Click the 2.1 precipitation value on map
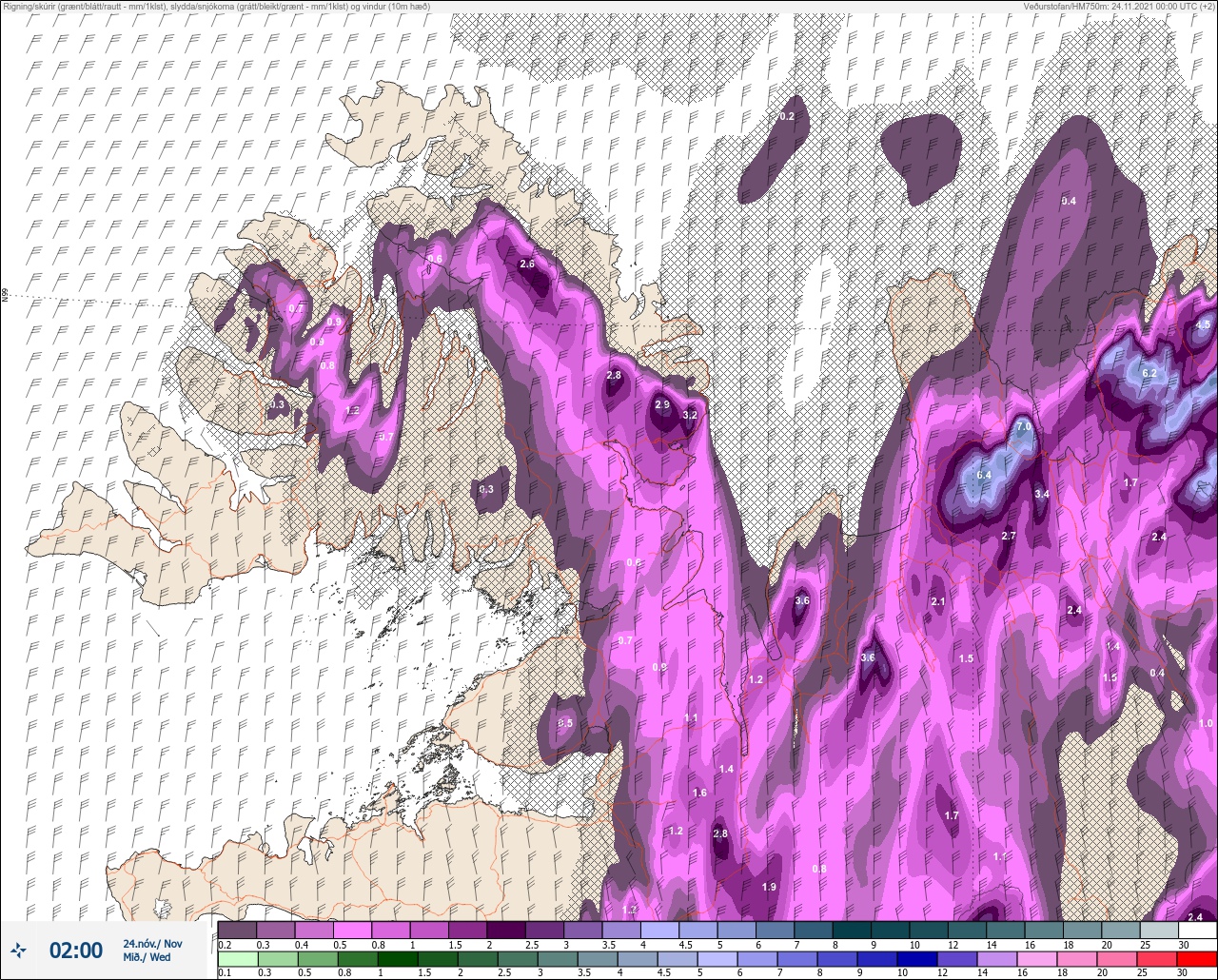The height and width of the screenshot is (980, 1218). point(938,601)
